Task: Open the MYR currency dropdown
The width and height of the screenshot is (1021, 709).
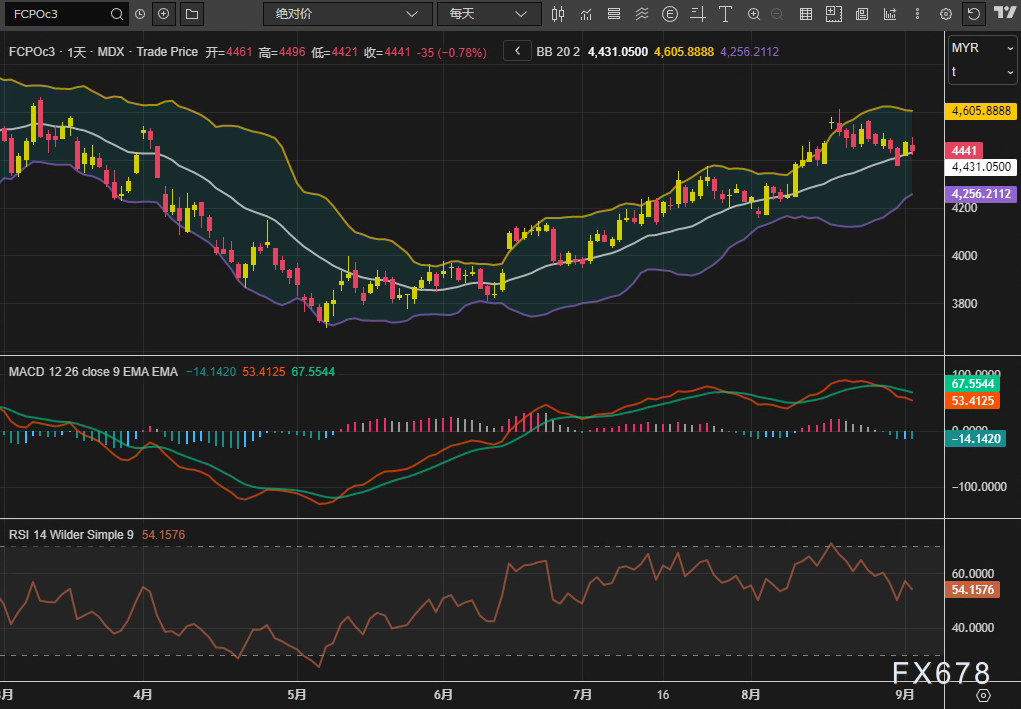Action: point(982,48)
